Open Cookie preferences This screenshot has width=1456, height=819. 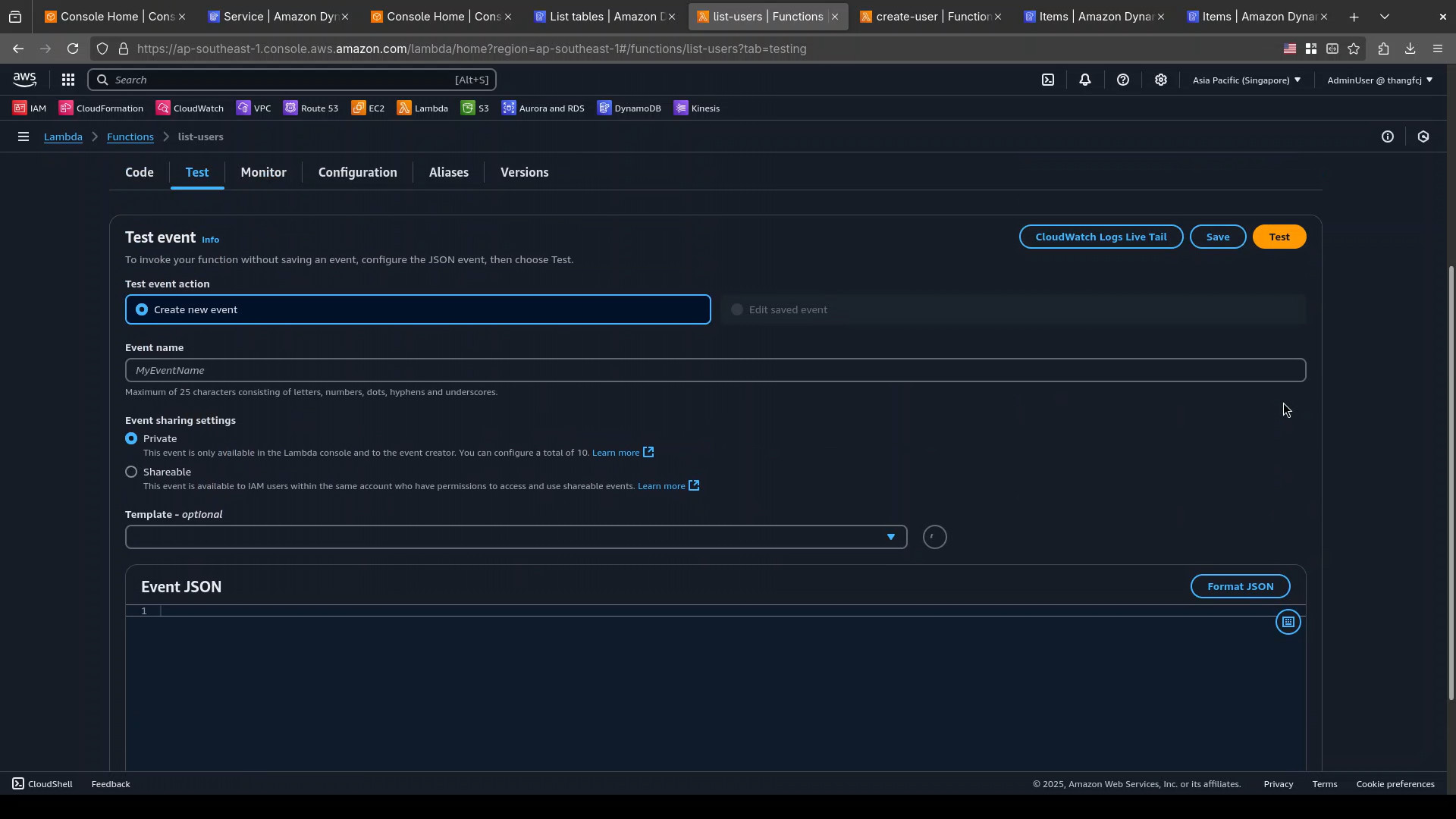1395,785
